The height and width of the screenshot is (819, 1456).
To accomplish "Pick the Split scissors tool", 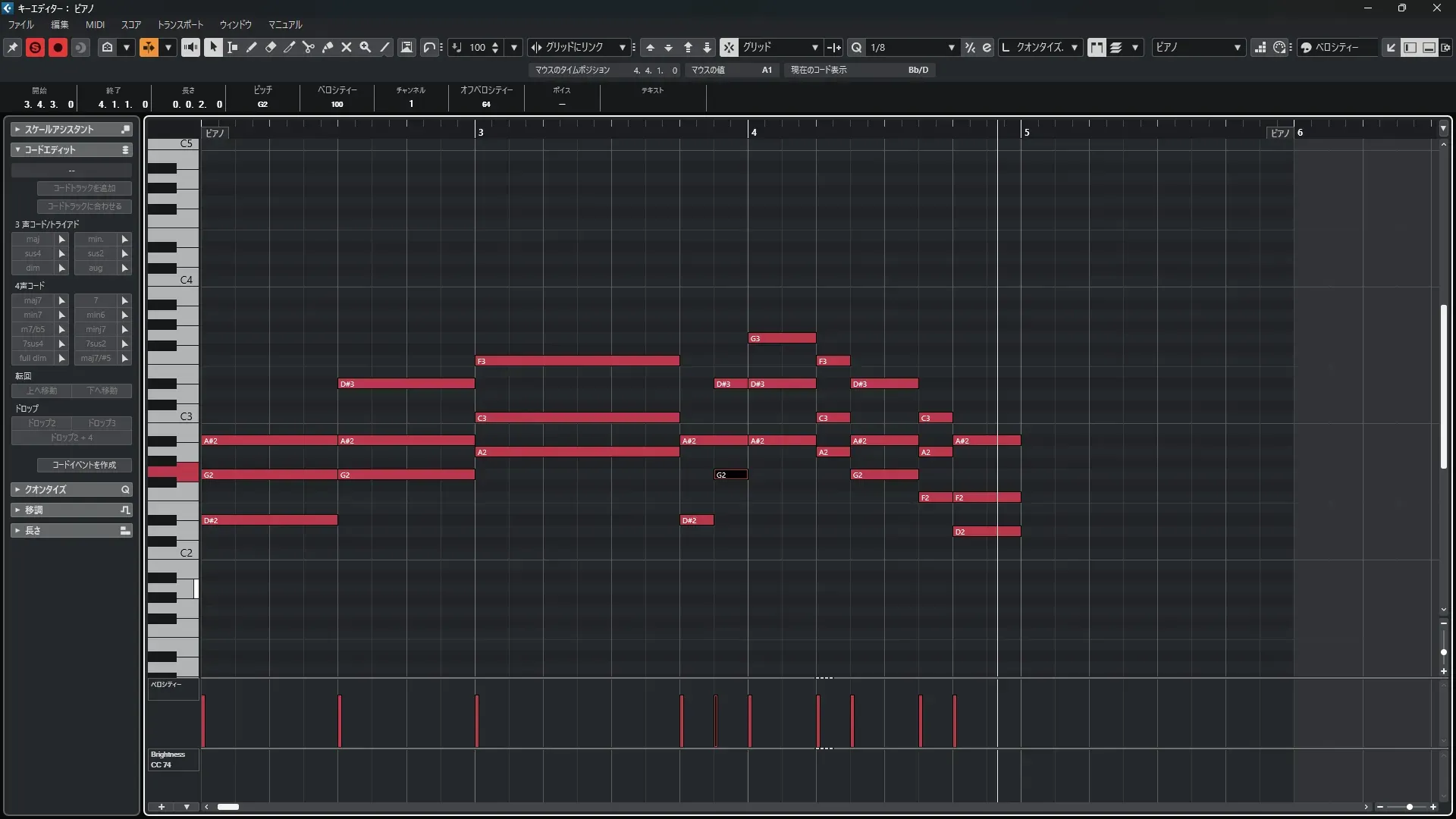I will pyautogui.click(x=308, y=47).
